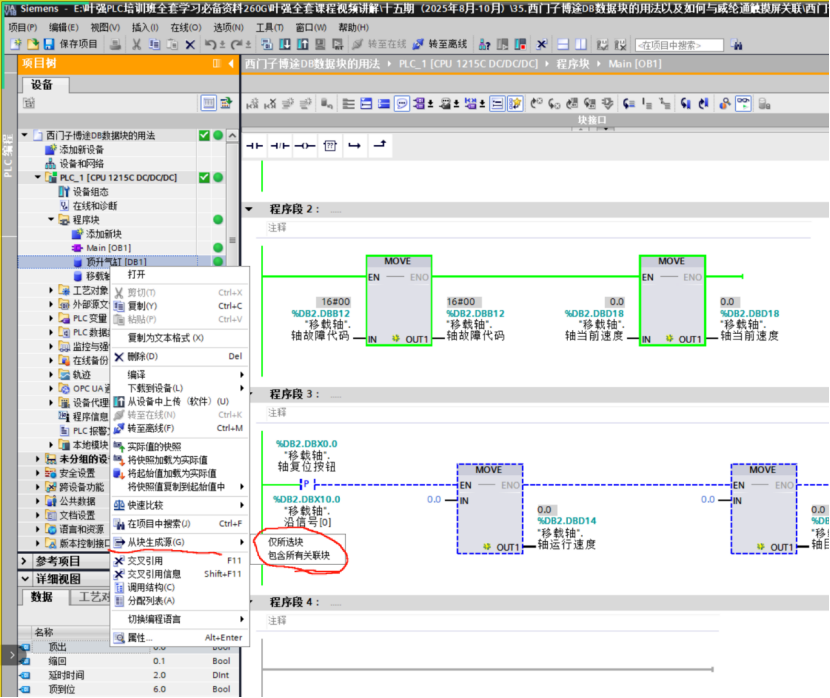Toggle network comments display icon
This screenshot has height=698, width=830.
[402, 104]
